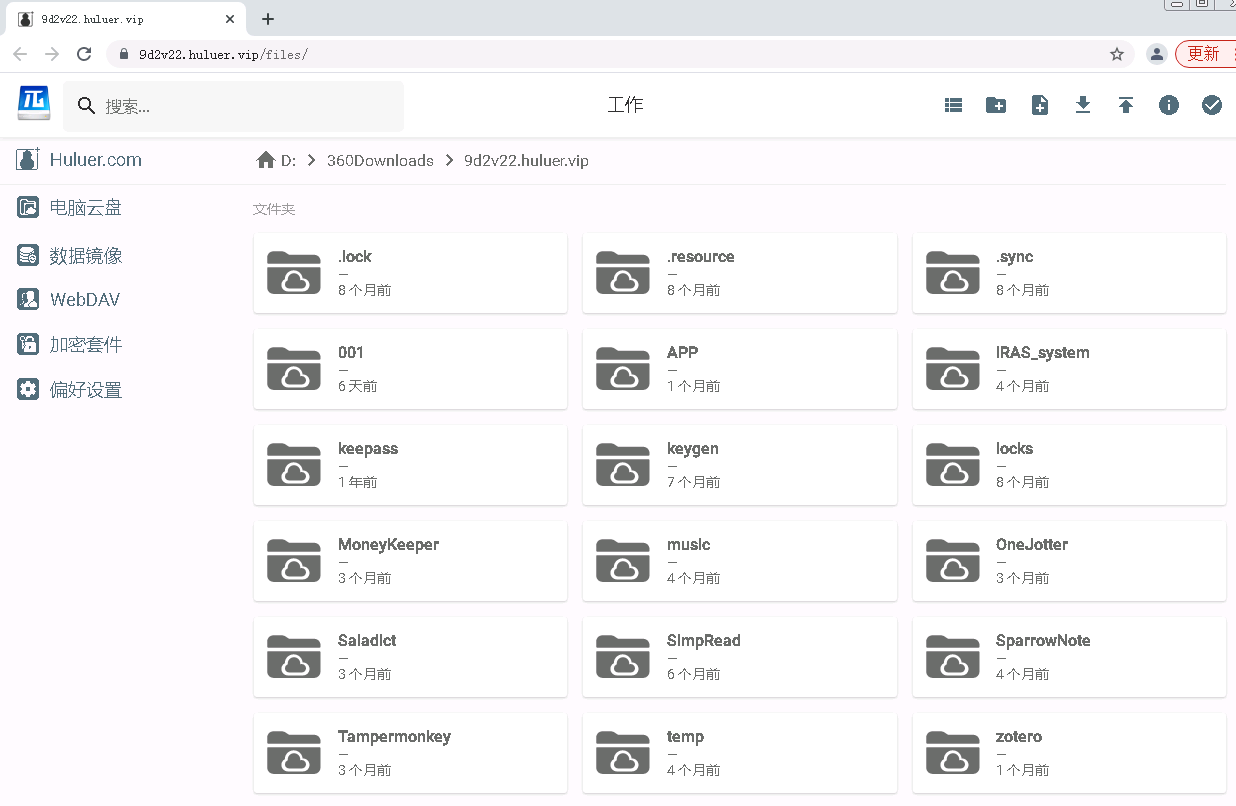Click the browser back arrow

[x=20, y=54]
